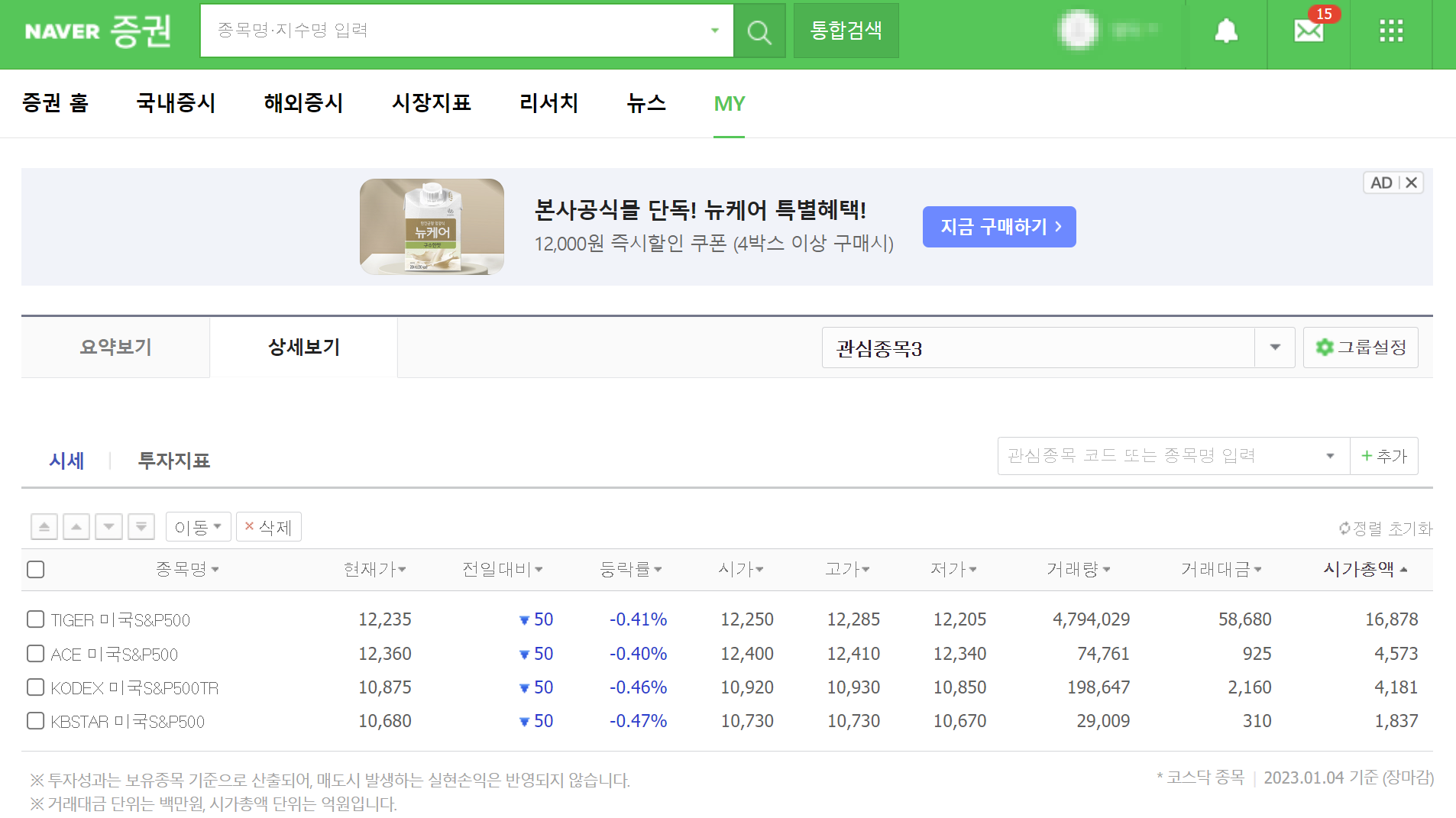Check the KODEX 미국S&P500TR row
Screen dimensions: 1456x818
click(35, 687)
